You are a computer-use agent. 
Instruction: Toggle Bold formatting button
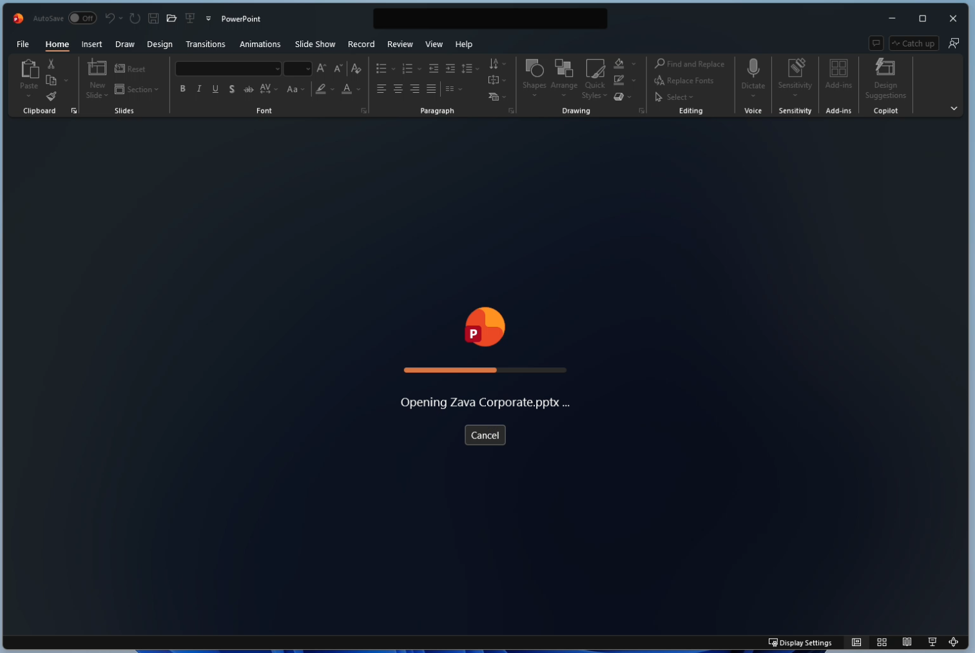click(x=182, y=89)
